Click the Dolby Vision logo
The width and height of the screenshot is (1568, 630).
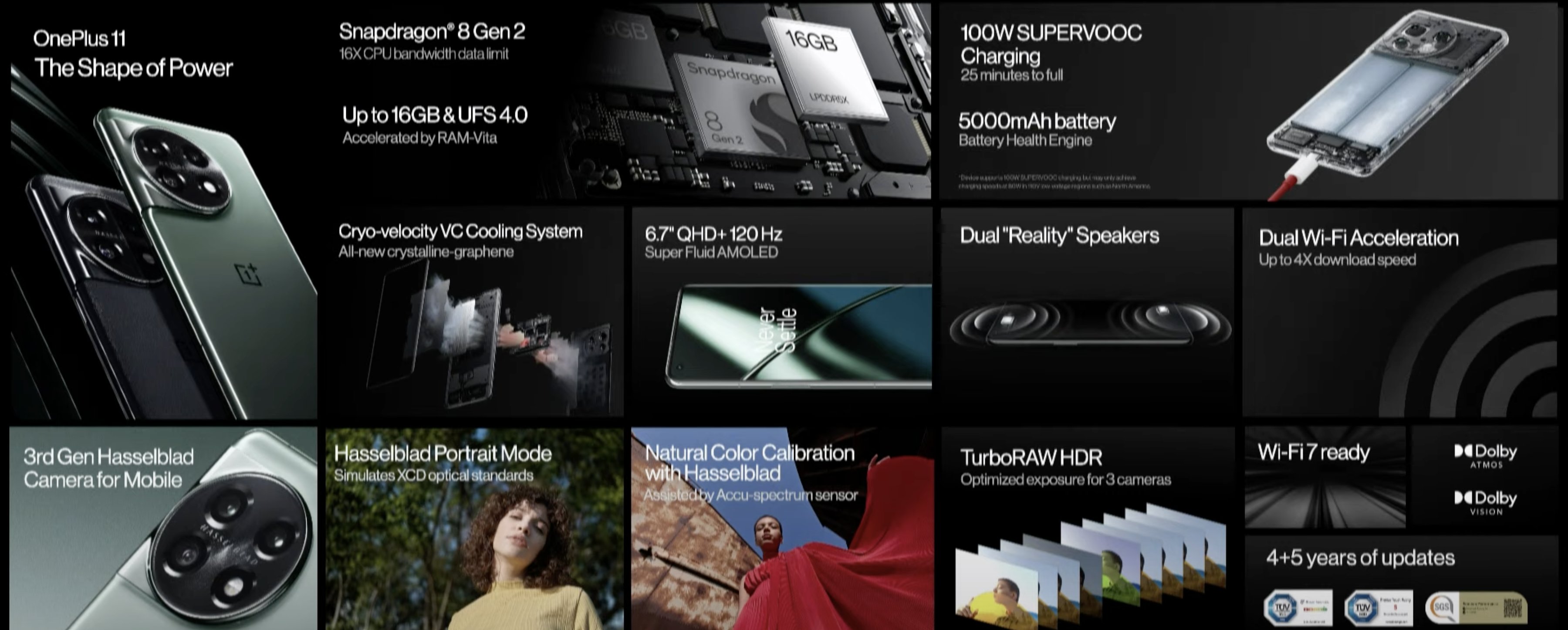coord(1486,503)
